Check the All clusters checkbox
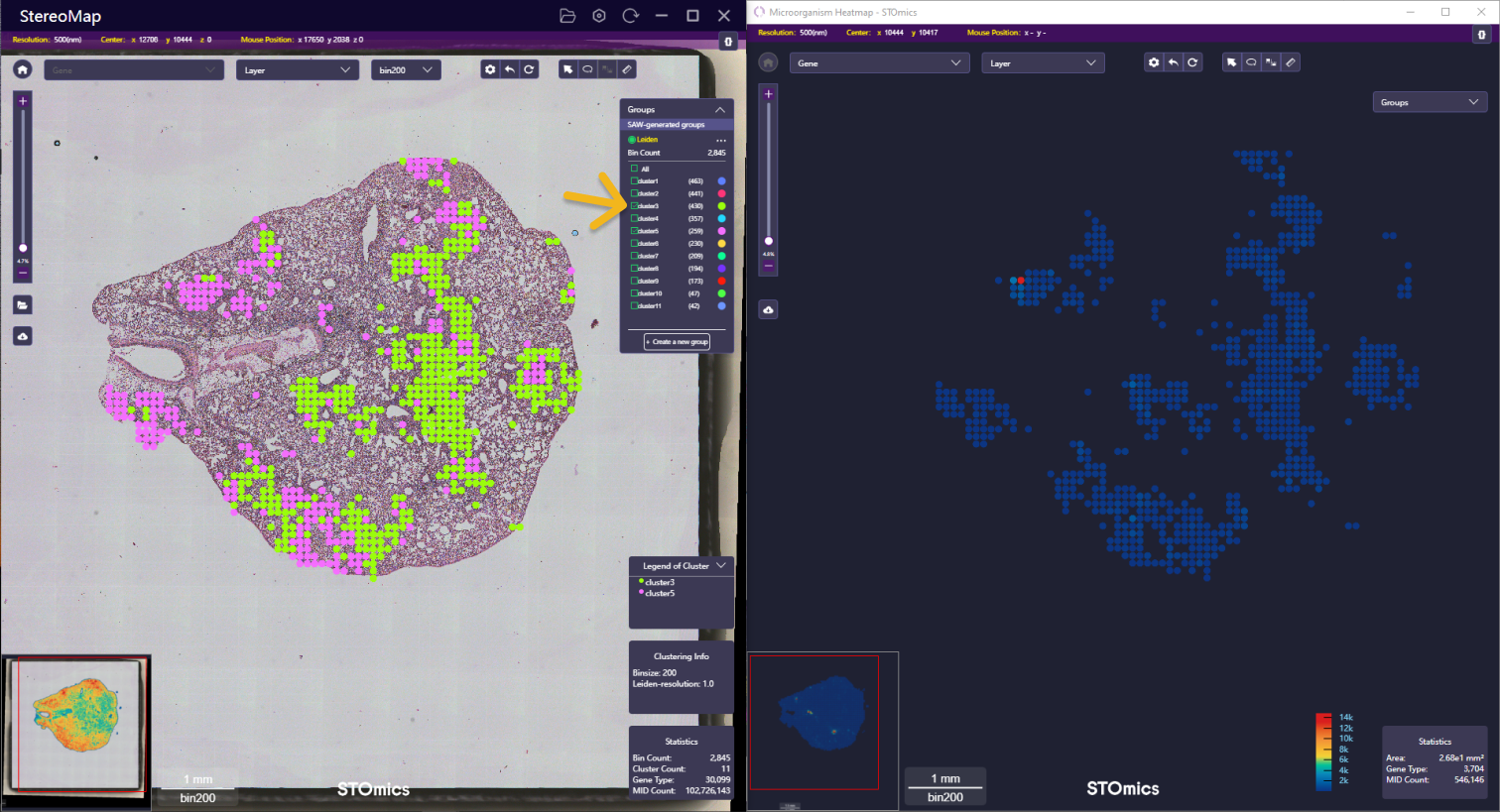 tap(635, 169)
